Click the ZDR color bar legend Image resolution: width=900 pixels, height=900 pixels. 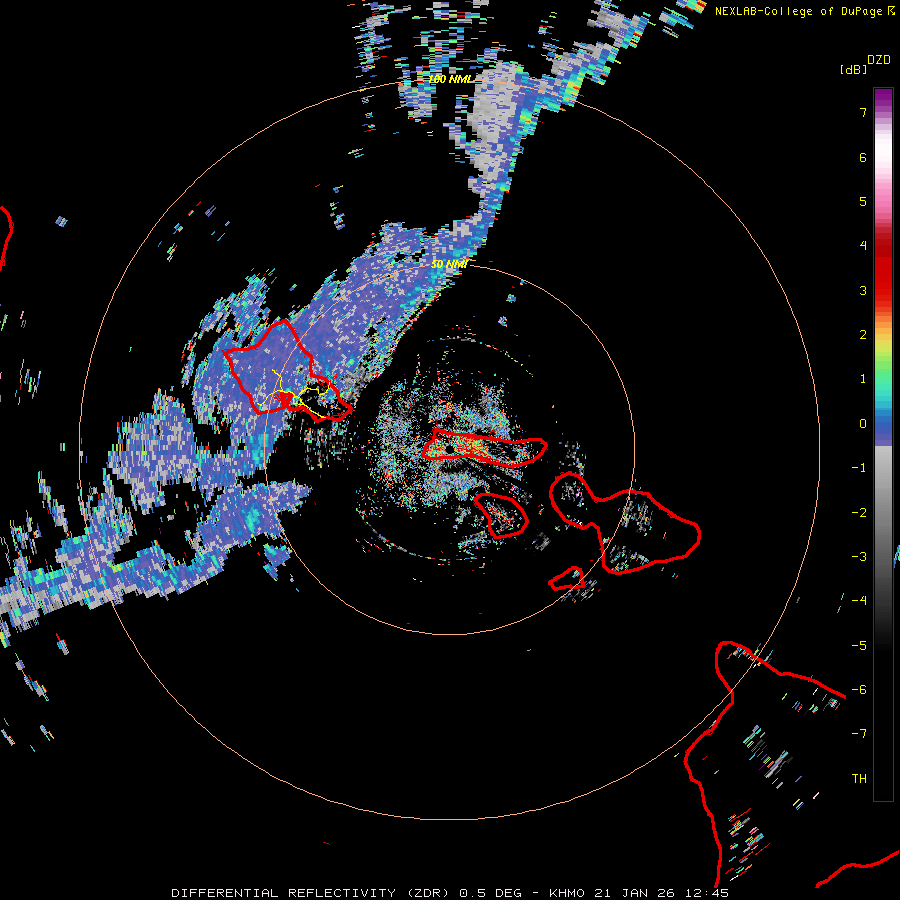click(x=883, y=444)
